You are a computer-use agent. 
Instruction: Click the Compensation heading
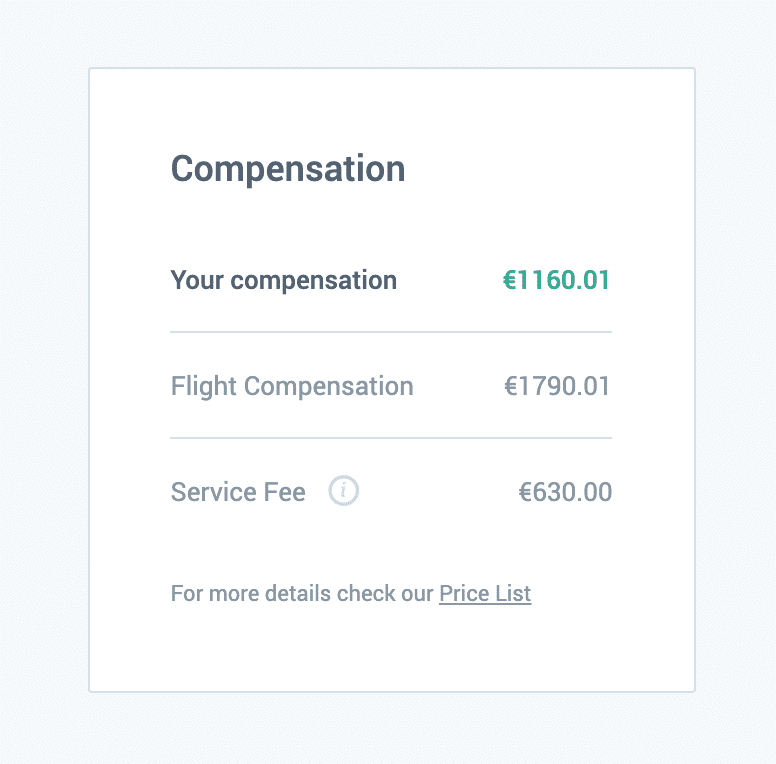point(288,170)
